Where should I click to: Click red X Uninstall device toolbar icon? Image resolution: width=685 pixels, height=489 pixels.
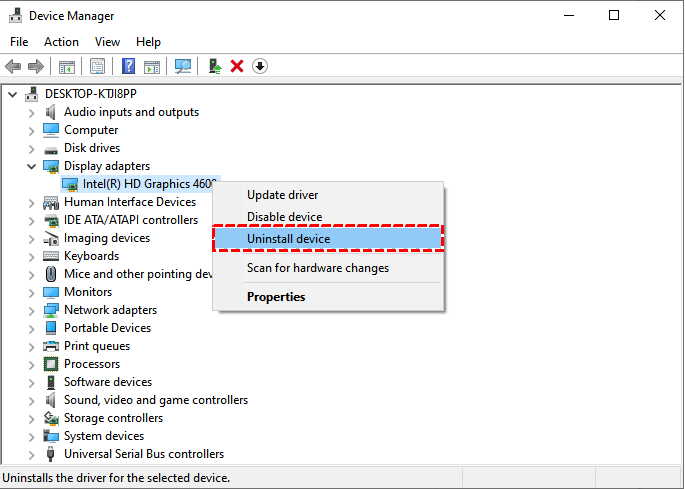[237, 66]
